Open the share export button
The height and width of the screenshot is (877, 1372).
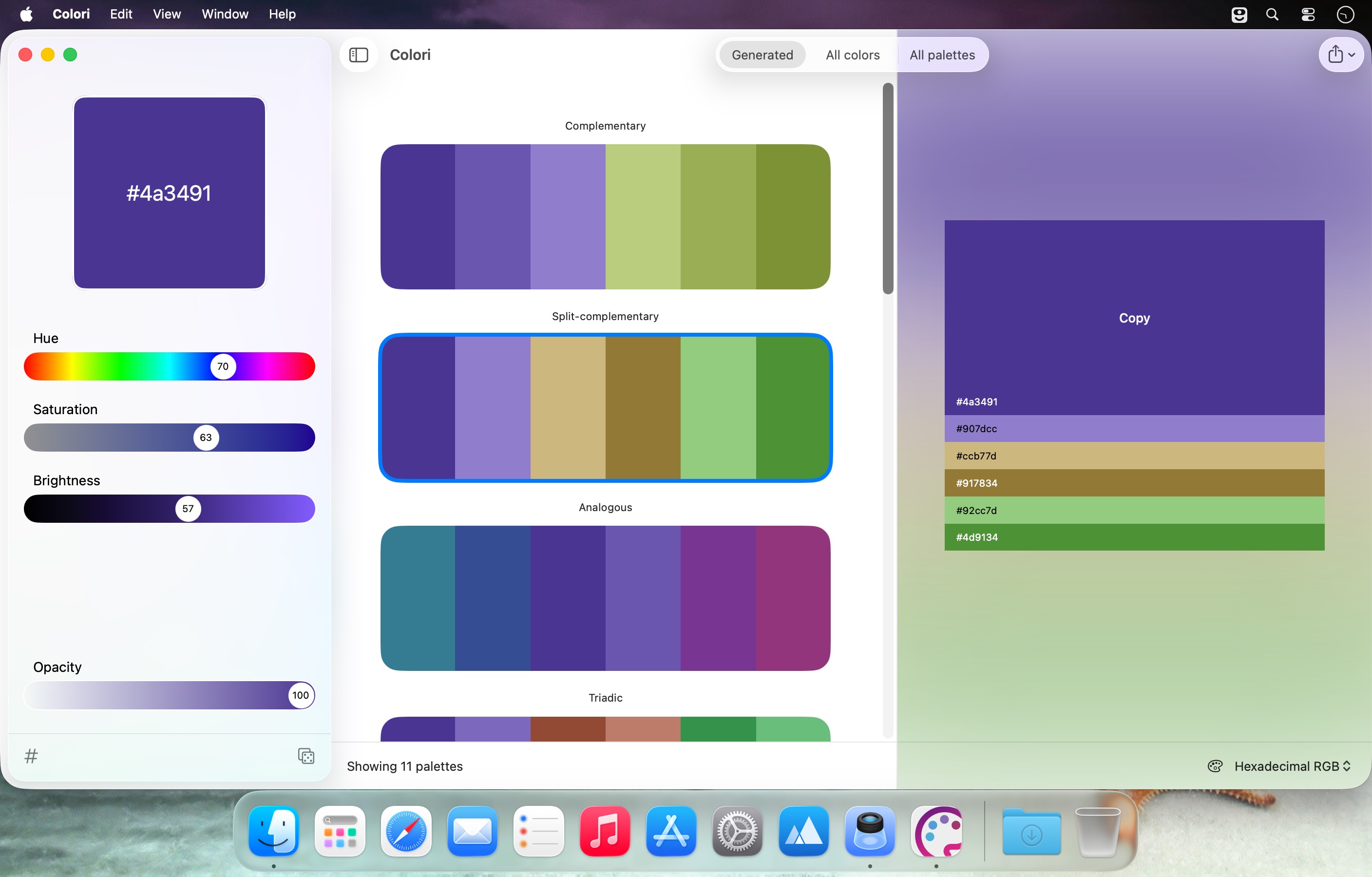tap(1341, 55)
